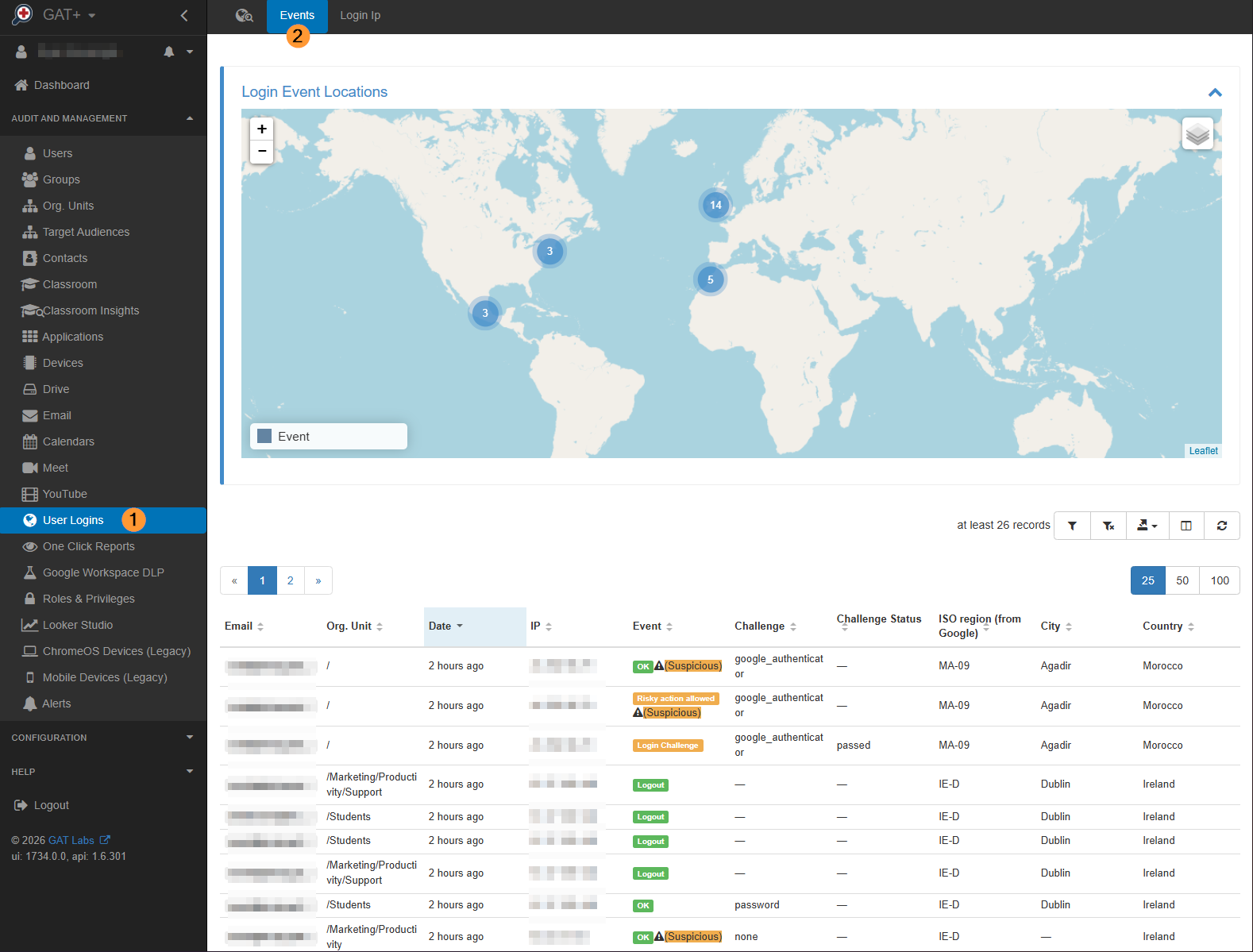Open Email audit
This screenshot has height=952, width=1253.
(56, 415)
